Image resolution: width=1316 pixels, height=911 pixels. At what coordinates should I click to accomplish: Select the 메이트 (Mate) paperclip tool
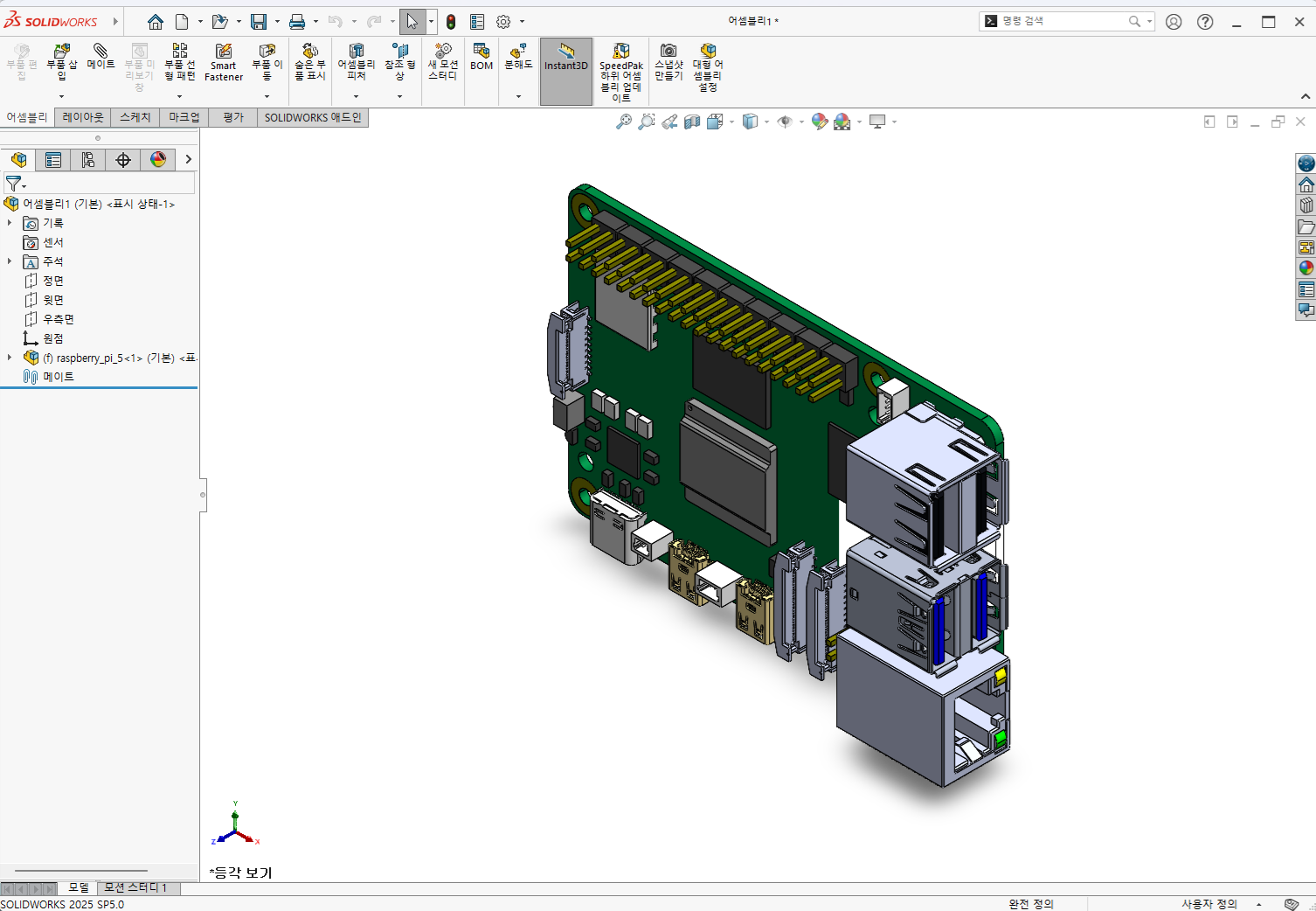click(x=100, y=58)
